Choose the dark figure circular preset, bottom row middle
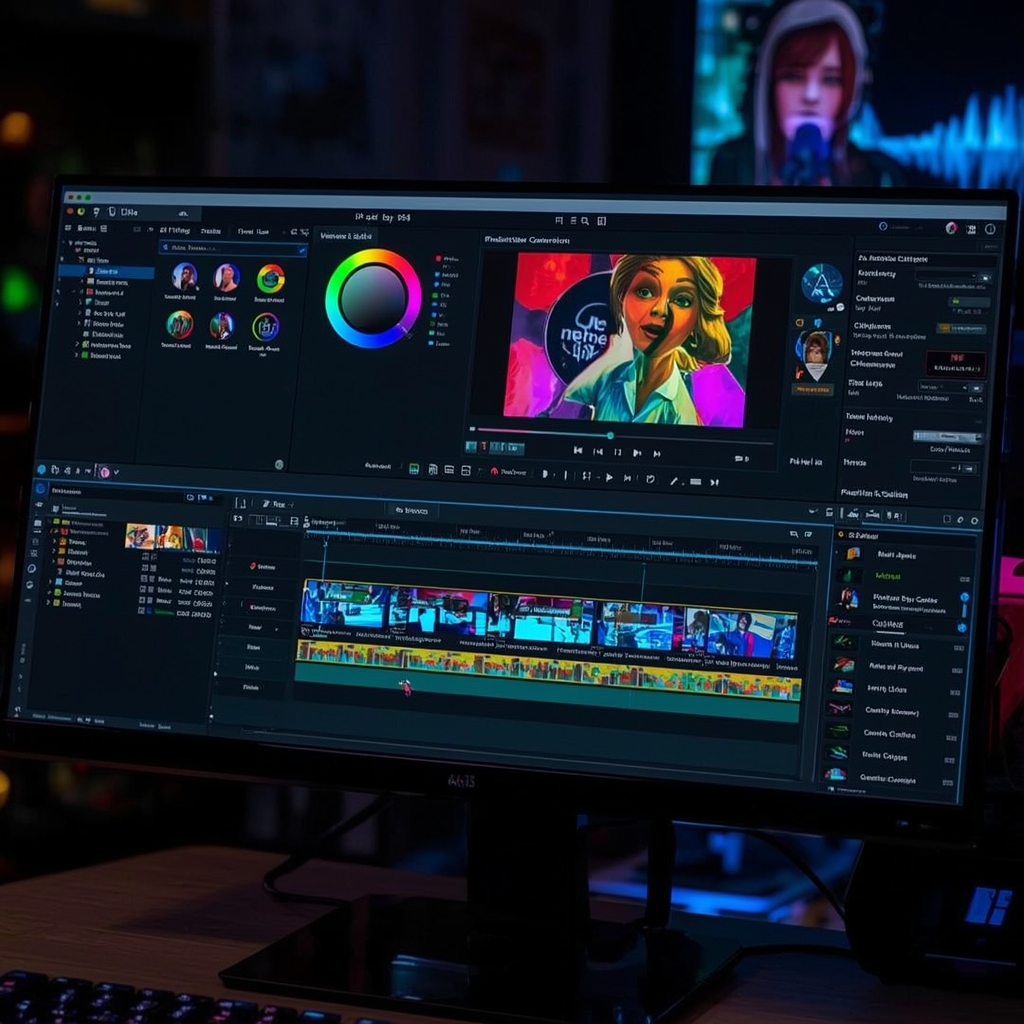 click(221, 326)
